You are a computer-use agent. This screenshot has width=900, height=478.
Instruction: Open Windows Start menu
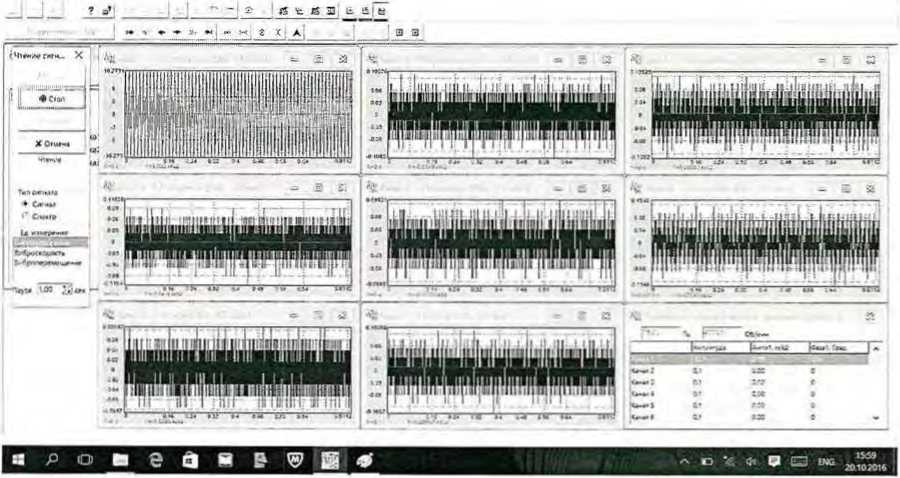pyautogui.click(x=19, y=460)
